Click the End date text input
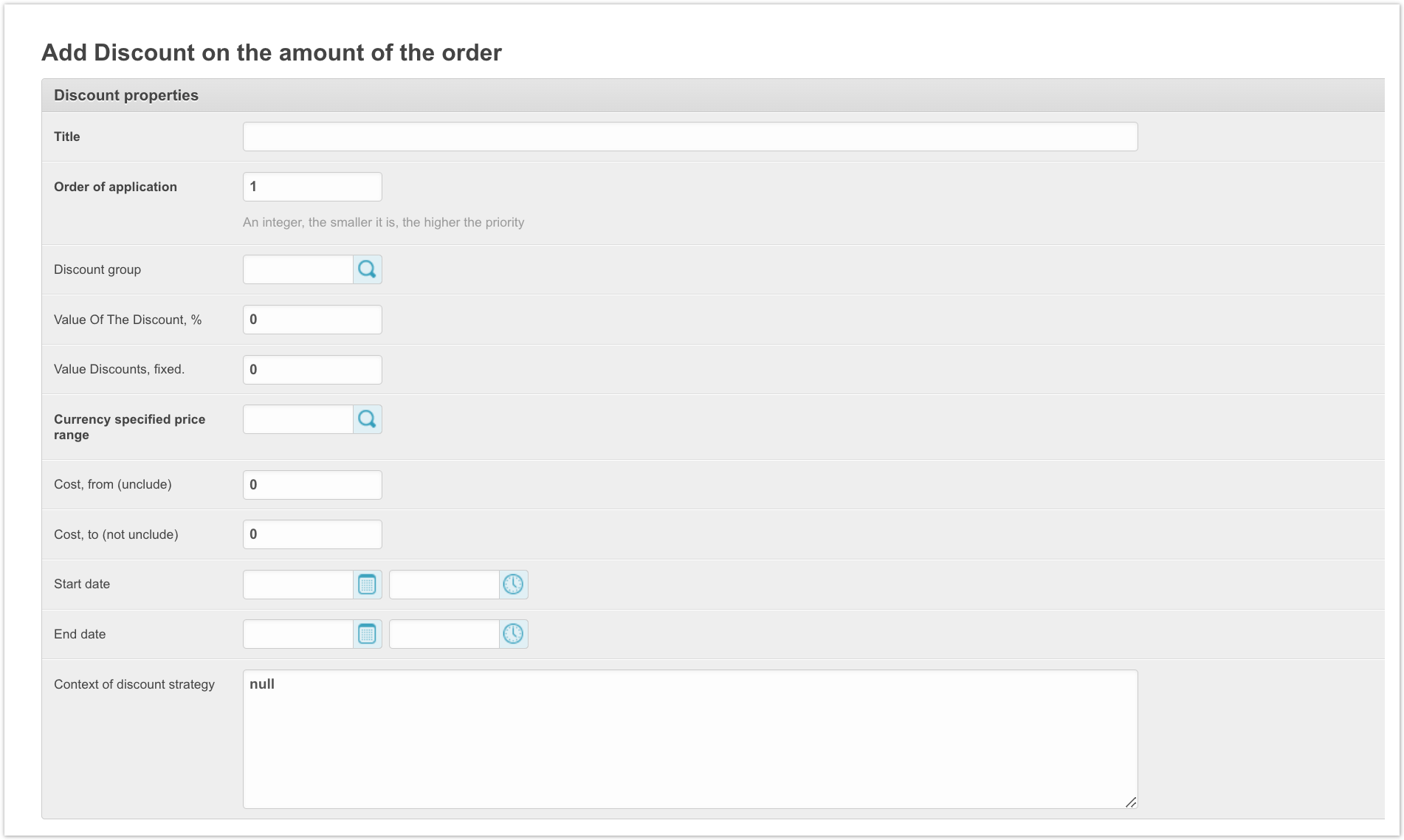The width and height of the screenshot is (1404, 840). [298, 634]
